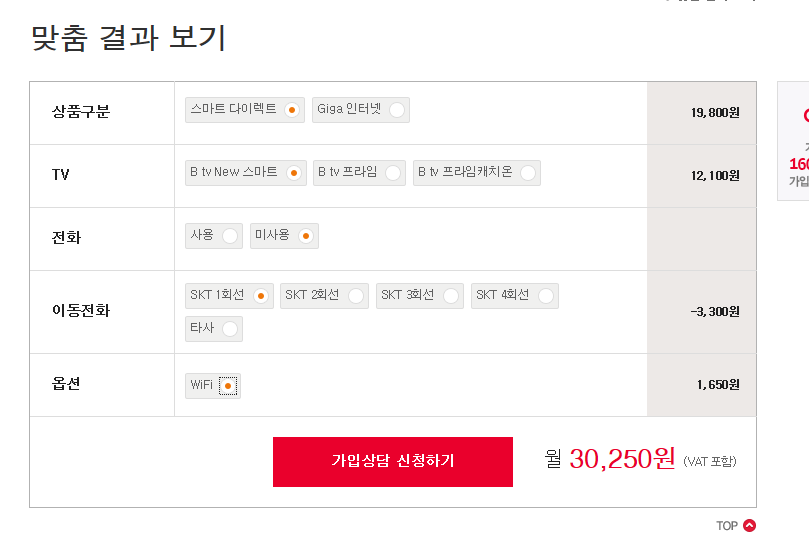Click the 상품구분 row label
This screenshot has height=557, width=809.
[81, 111]
